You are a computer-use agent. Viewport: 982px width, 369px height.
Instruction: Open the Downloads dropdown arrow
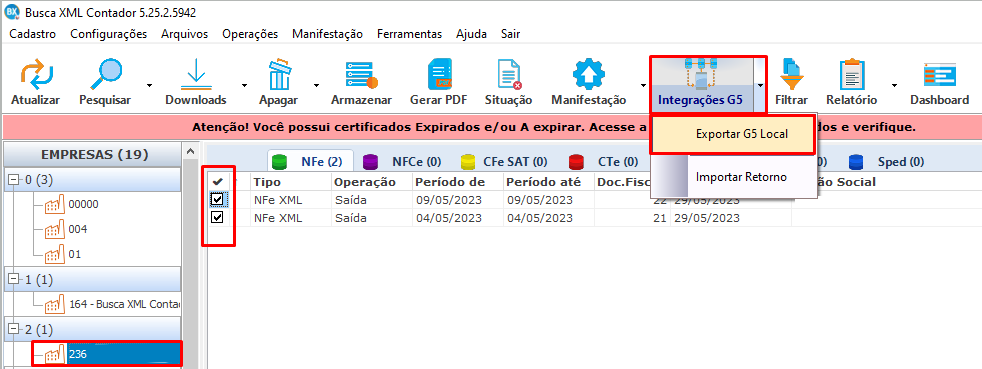pyautogui.click(x=244, y=85)
